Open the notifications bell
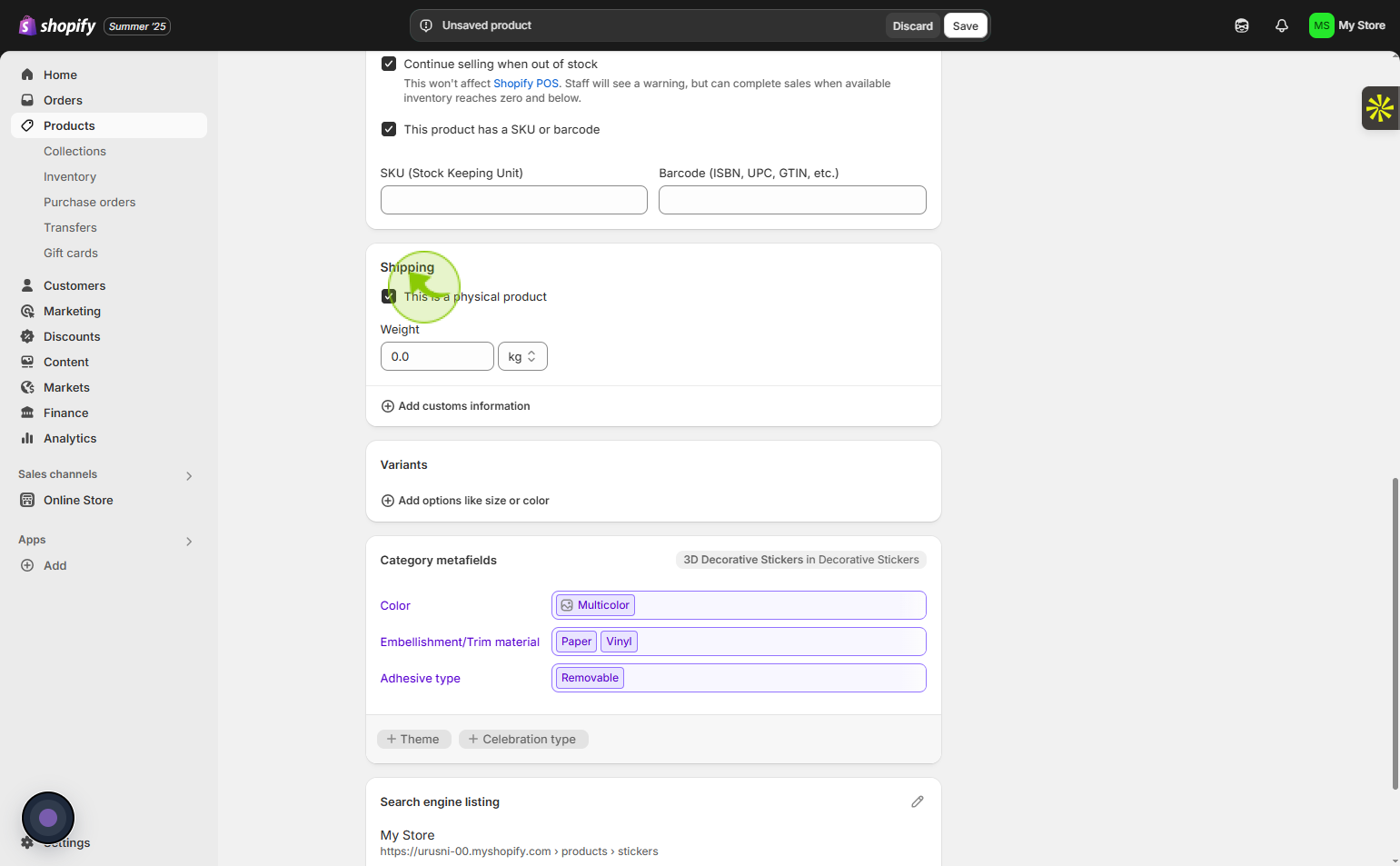1400x866 pixels. pos(1282,25)
